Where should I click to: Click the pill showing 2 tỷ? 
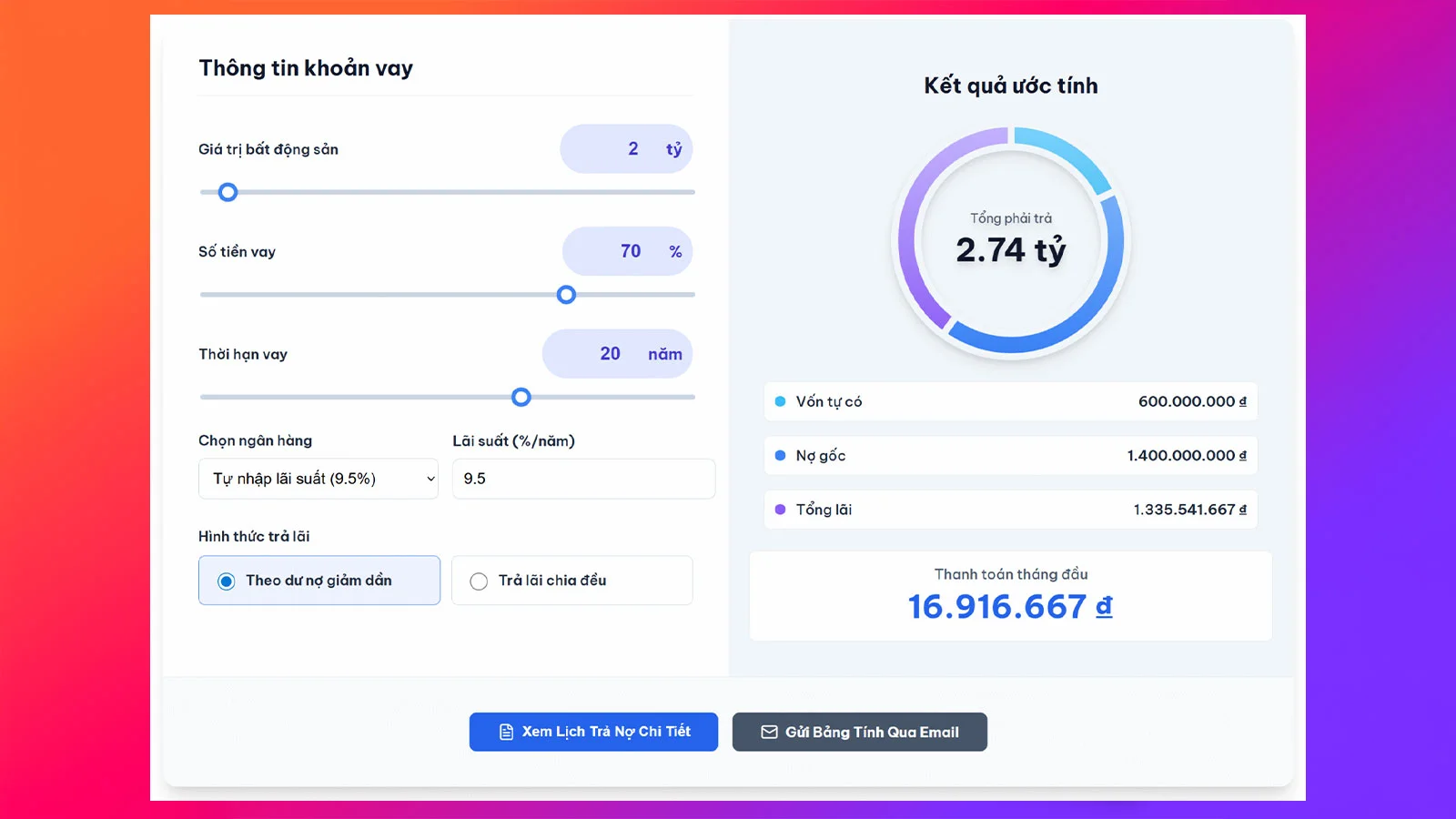[x=626, y=148]
